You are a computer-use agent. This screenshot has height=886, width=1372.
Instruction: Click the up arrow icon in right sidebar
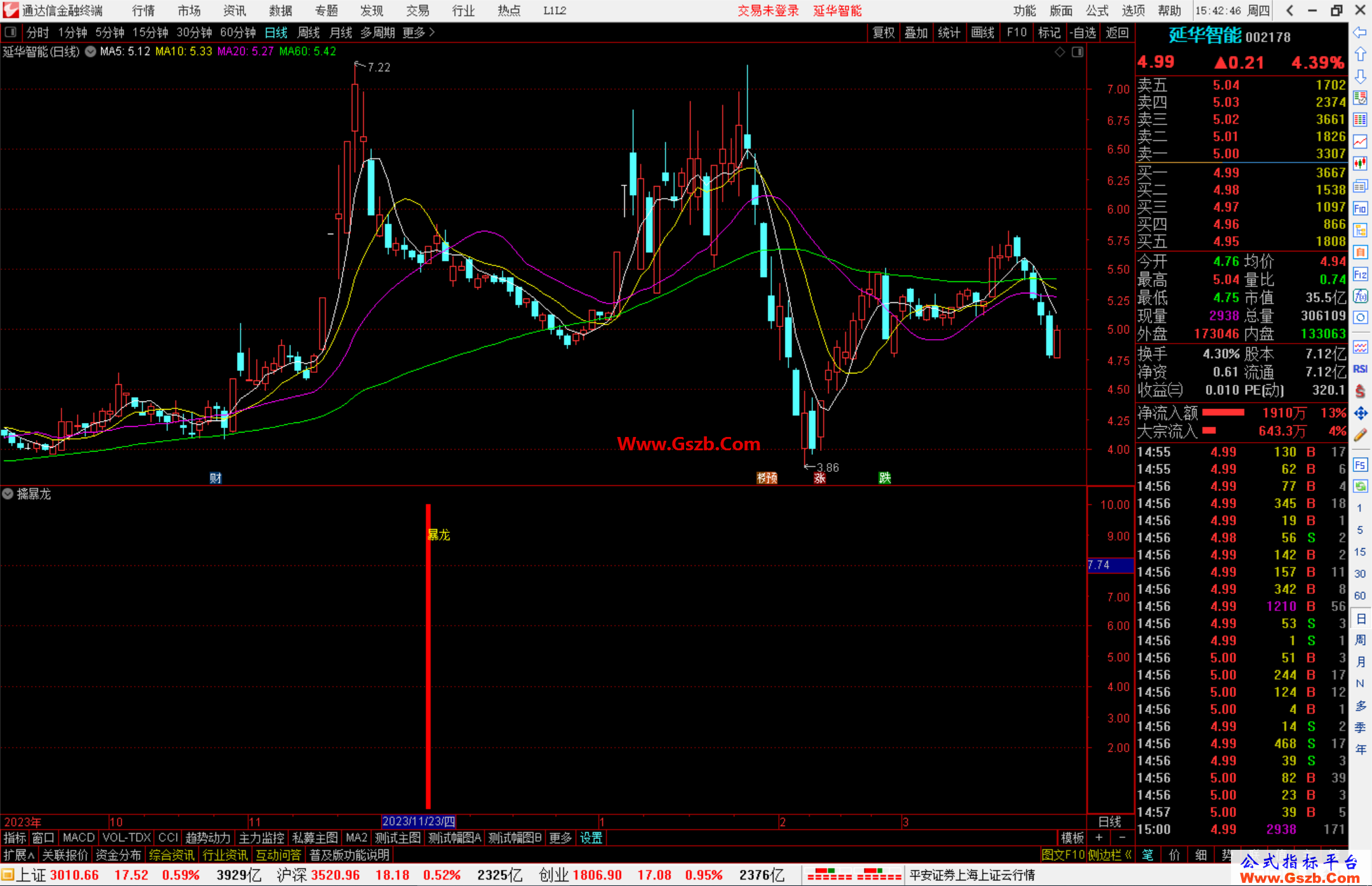point(1360,55)
